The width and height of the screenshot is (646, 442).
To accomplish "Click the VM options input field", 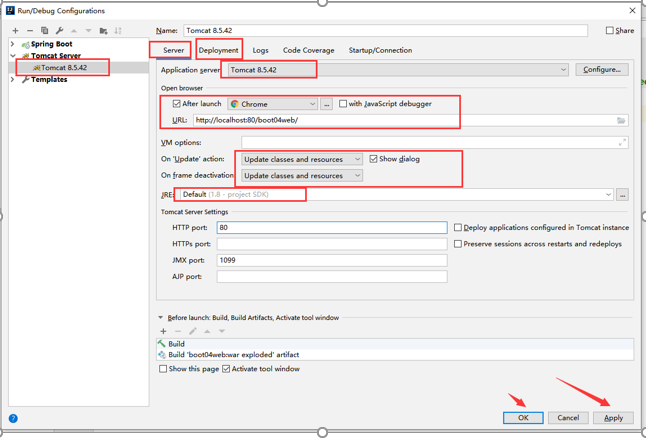I will 435,143.
